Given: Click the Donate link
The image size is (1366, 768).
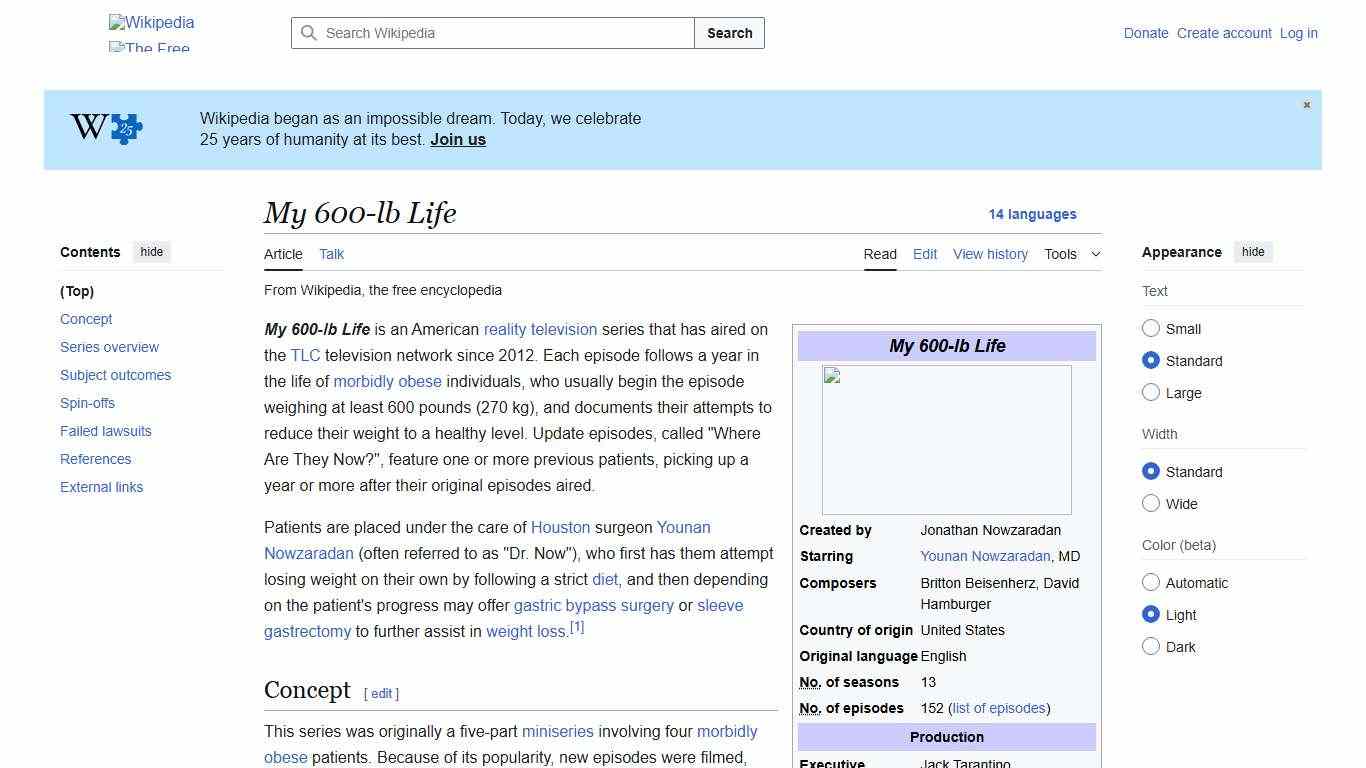Looking at the screenshot, I should [x=1146, y=33].
